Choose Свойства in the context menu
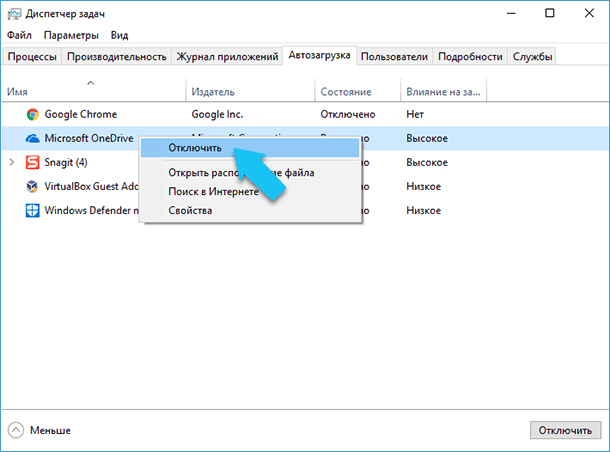This screenshot has height=452, width=610. pyautogui.click(x=250, y=210)
